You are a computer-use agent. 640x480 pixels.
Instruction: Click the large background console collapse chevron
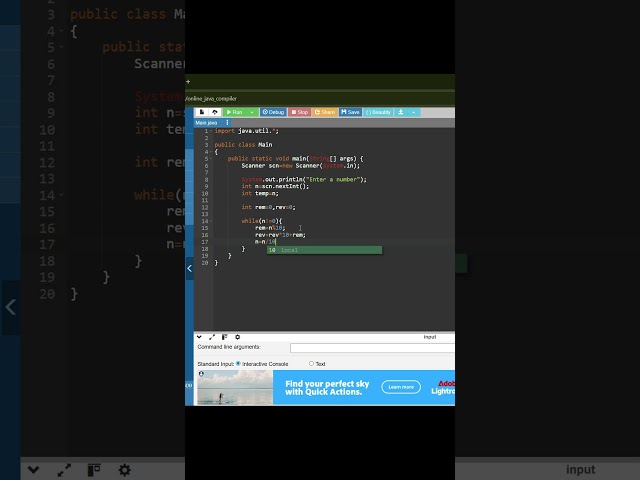click(33, 470)
